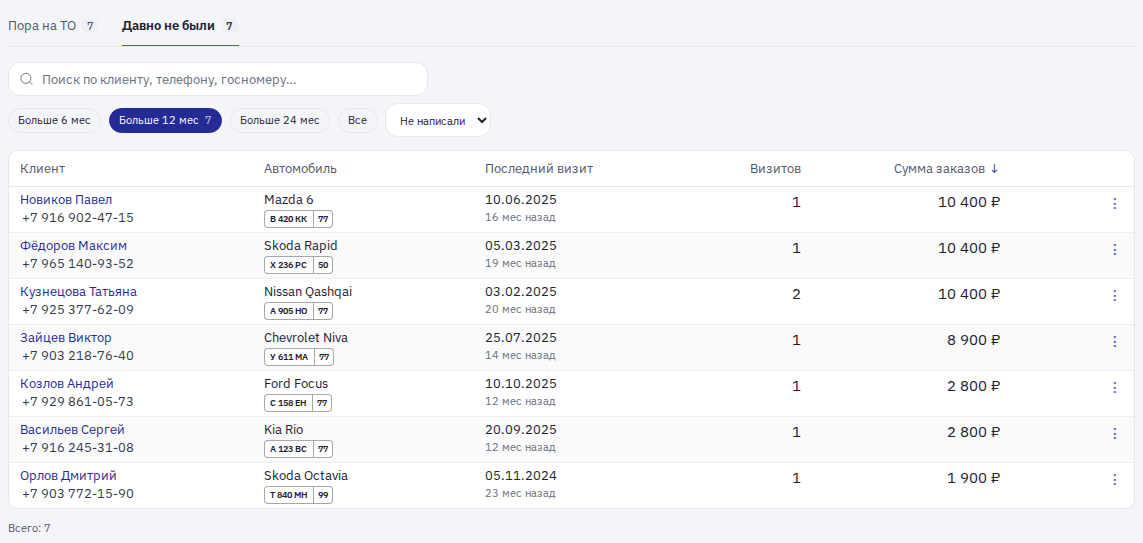Open client Козлов Андрей
The image size is (1143, 543).
pyautogui.click(x=67, y=383)
